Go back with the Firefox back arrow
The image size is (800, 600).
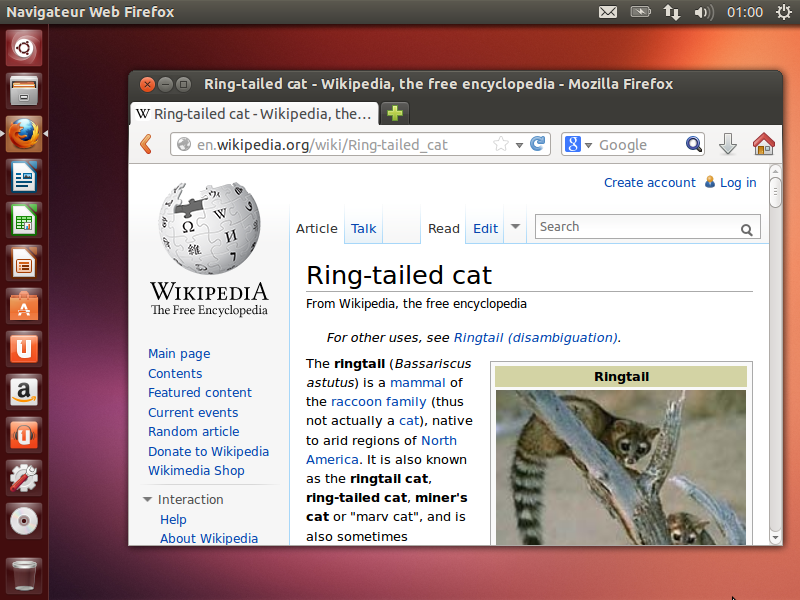pos(146,144)
